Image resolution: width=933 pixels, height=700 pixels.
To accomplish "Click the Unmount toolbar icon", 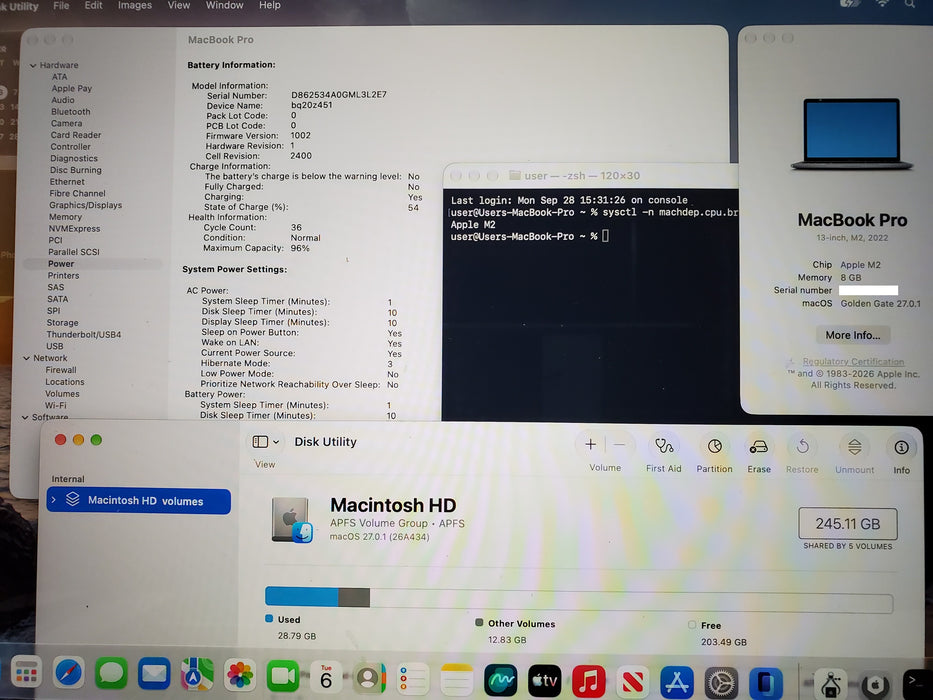I will [x=854, y=447].
